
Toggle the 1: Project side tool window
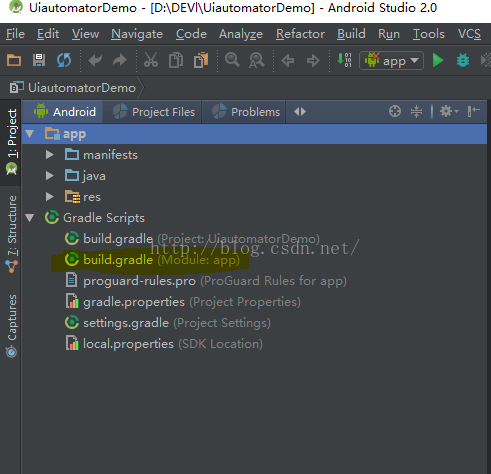pyautogui.click(x=12, y=133)
